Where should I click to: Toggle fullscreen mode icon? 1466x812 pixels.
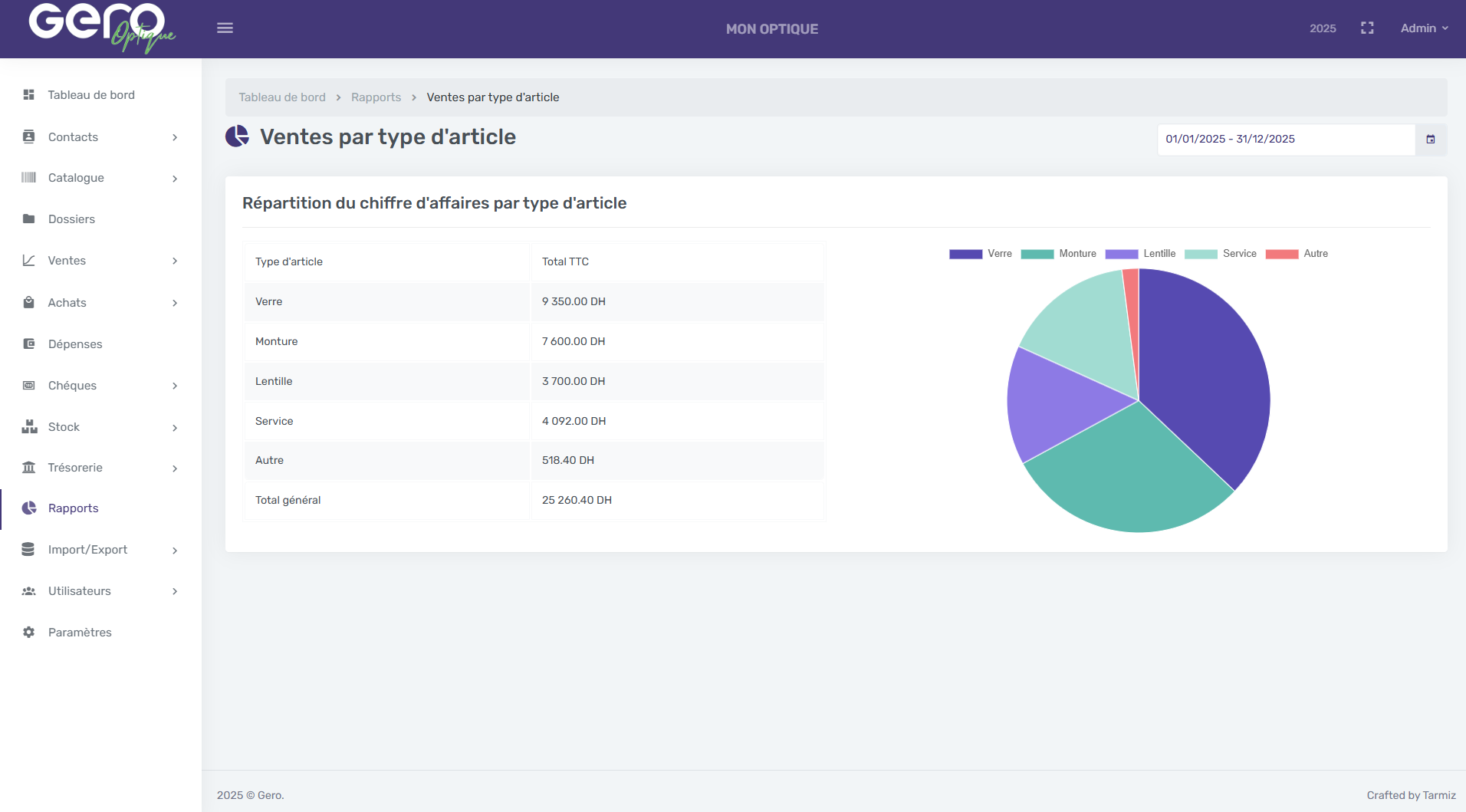click(1367, 28)
